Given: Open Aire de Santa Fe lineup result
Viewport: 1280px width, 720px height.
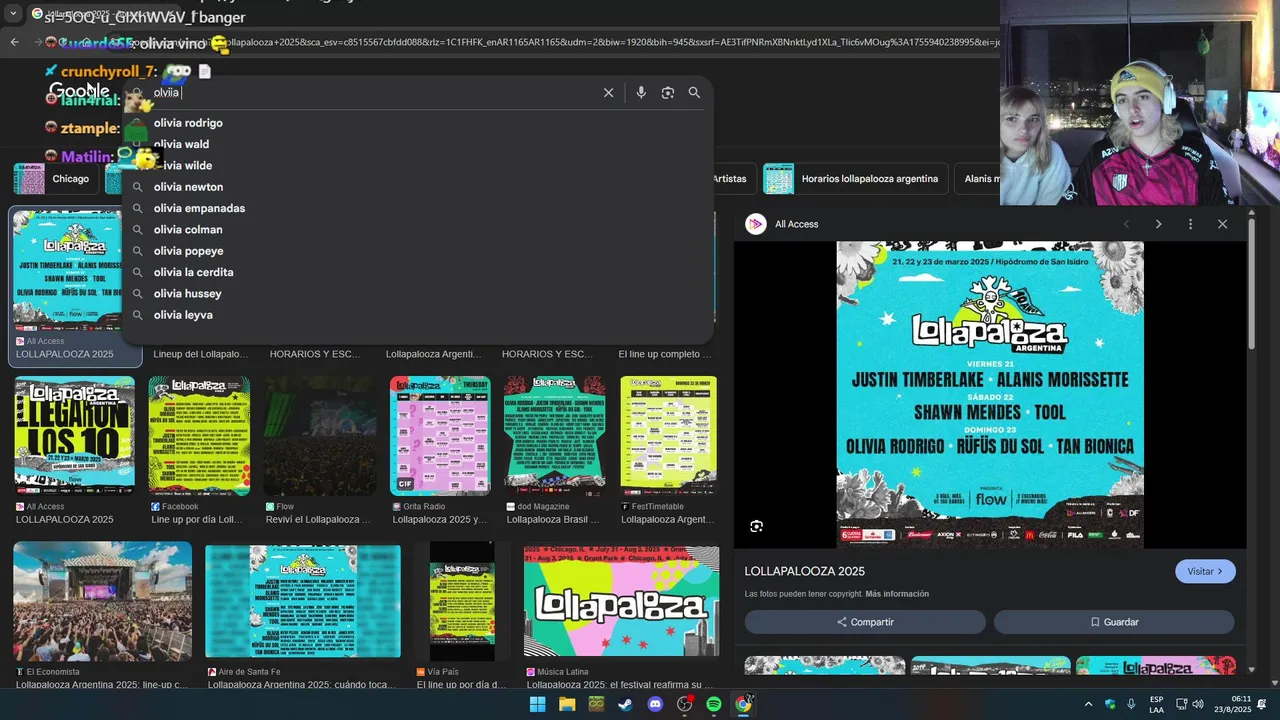Looking at the screenshot, I should (x=303, y=601).
